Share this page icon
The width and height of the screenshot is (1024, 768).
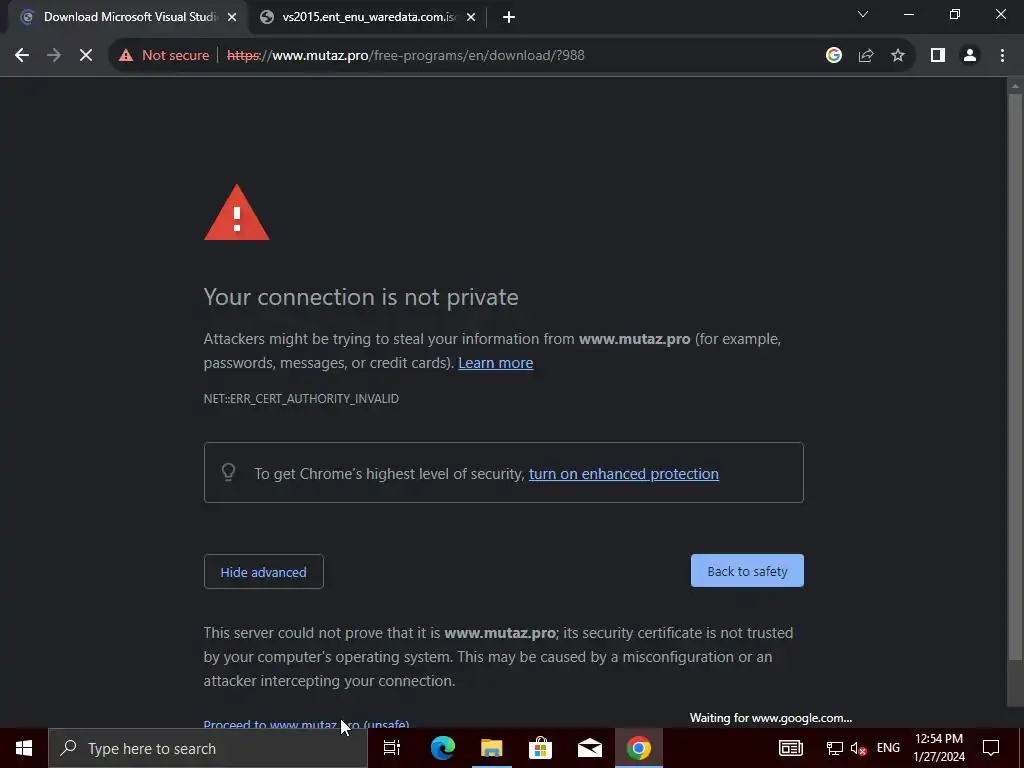pyautogui.click(x=866, y=56)
